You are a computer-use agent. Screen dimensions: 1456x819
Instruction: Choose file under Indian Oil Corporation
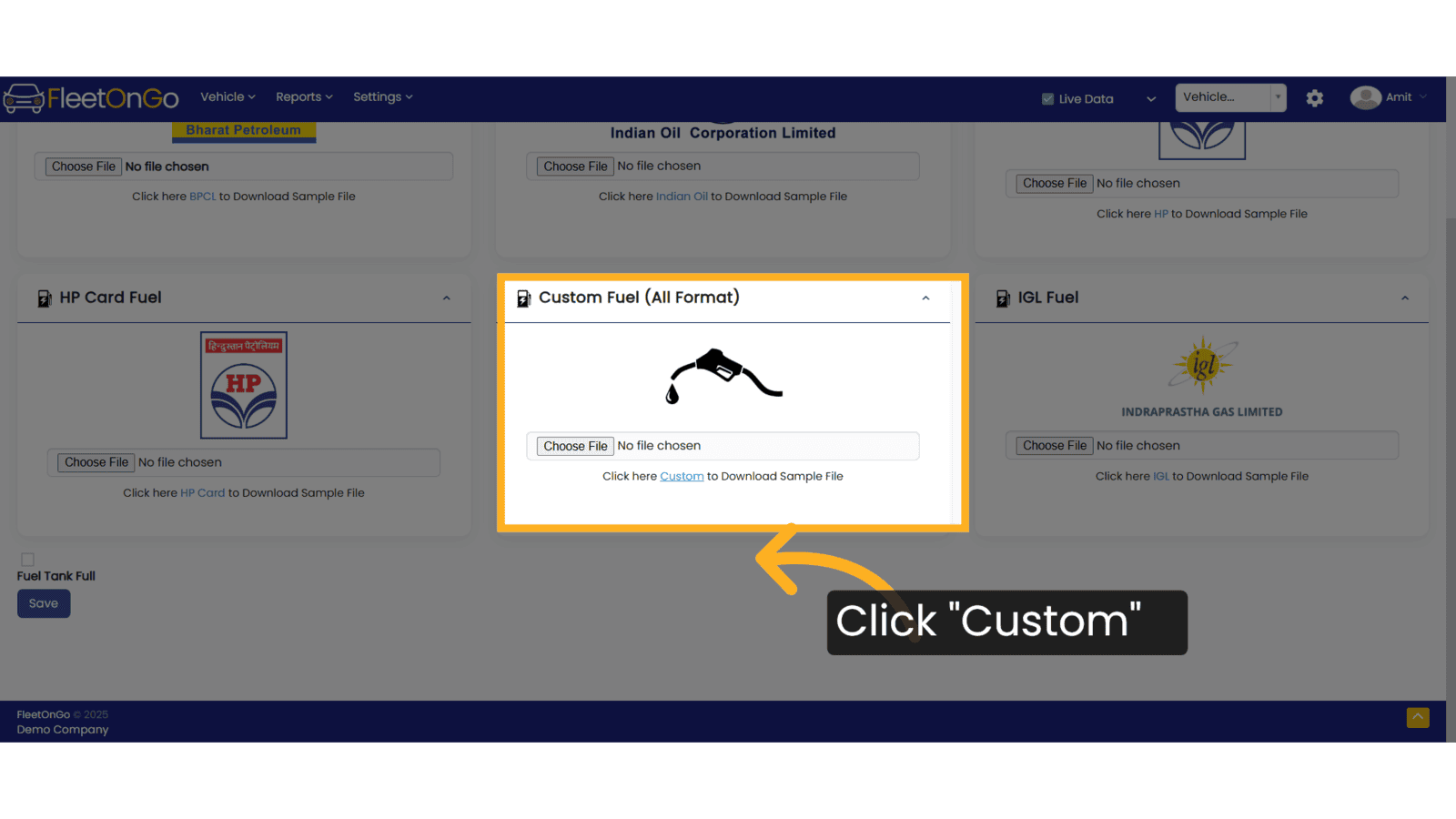click(575, 167)
